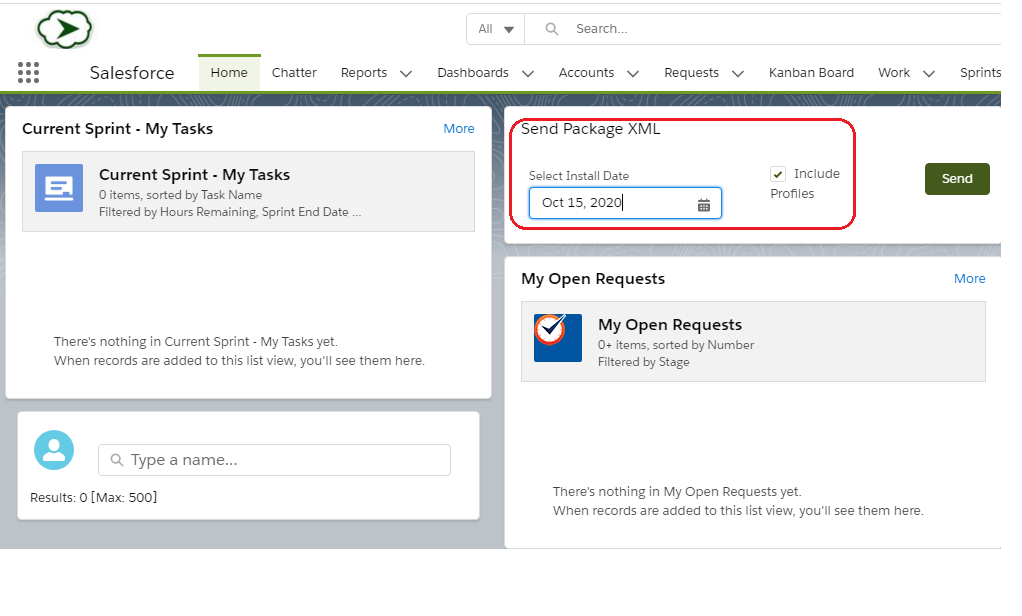Expand the Reports tab dropdown chevron
This screenshot has height=616, width=1022.
coord(406,73)
